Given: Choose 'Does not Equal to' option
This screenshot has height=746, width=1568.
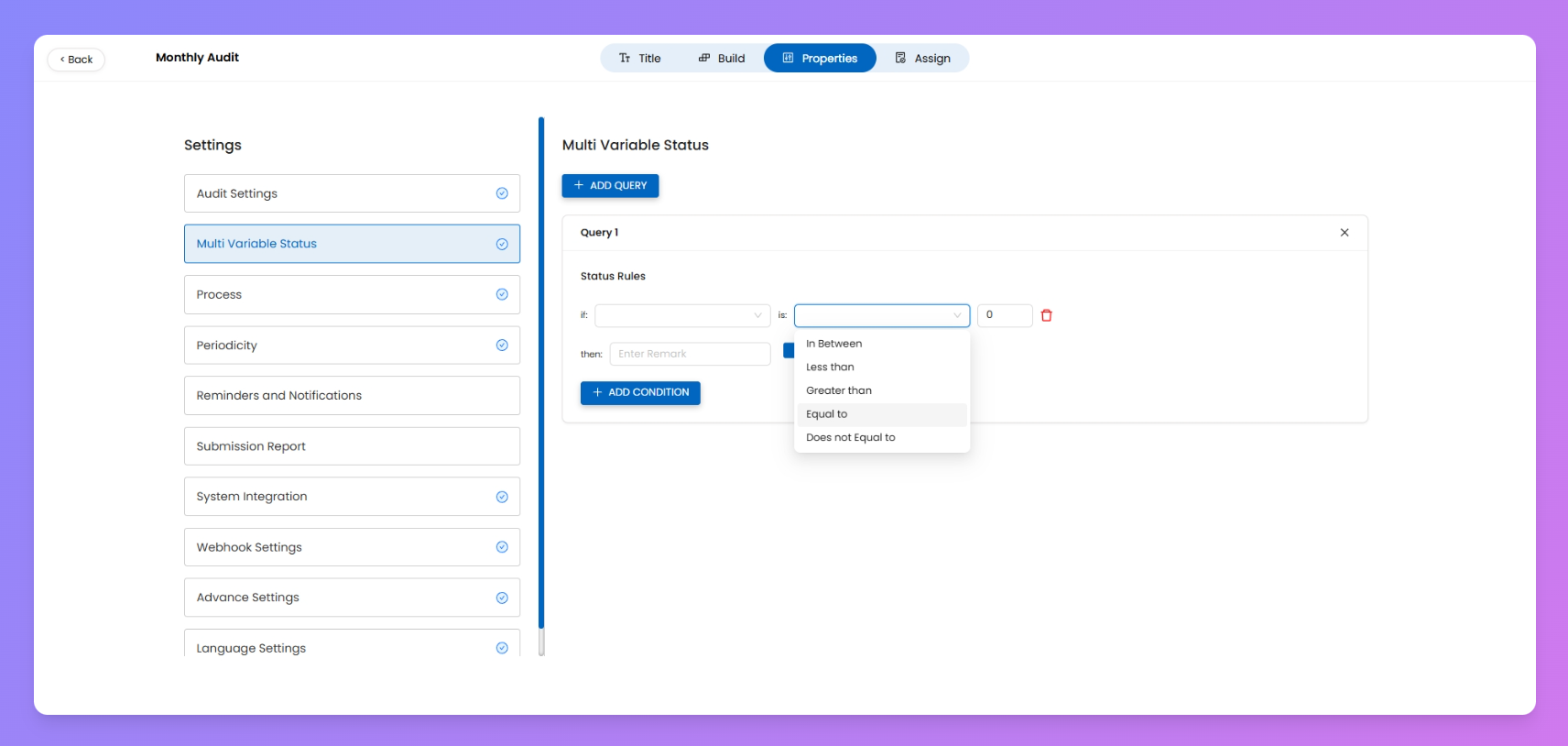Looking at the screenshot, I should pyautogui.click(x=882, y=438).
